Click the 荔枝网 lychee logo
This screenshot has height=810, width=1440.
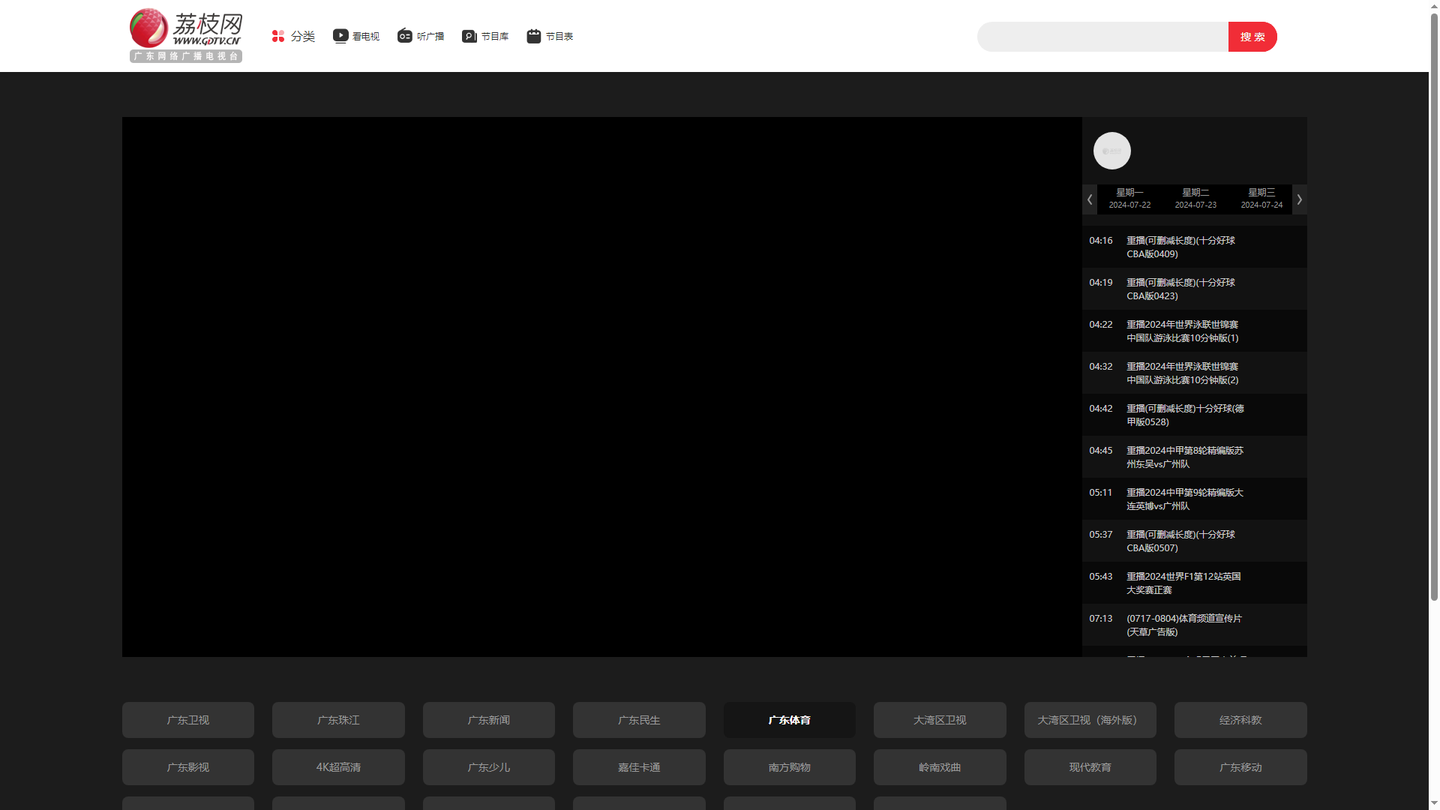click(186, 36)
